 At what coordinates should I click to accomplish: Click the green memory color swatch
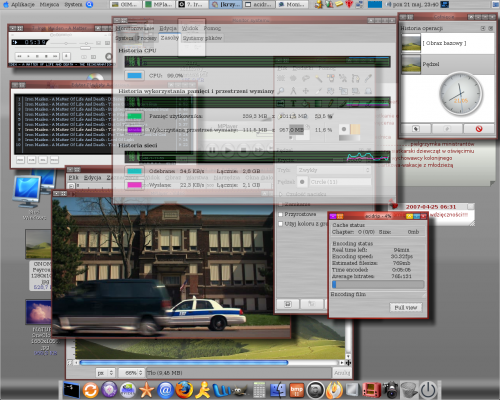(135, 116)
